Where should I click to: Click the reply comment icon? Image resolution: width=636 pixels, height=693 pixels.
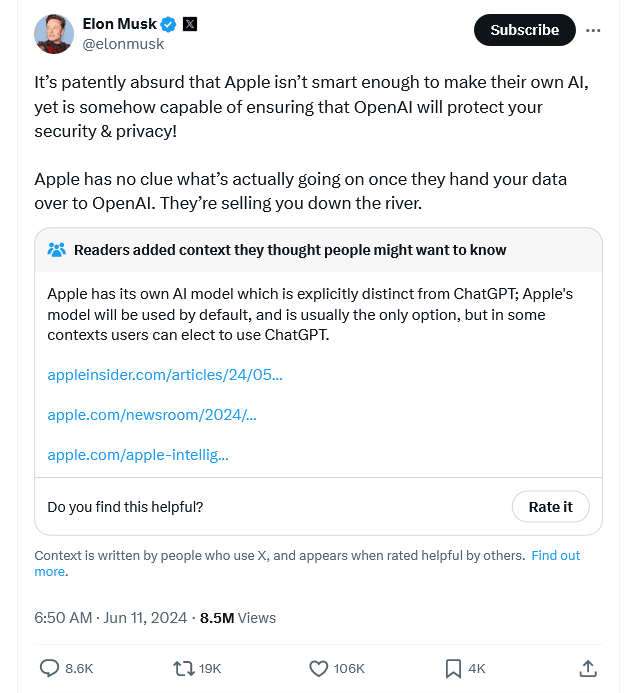point(48,668)
